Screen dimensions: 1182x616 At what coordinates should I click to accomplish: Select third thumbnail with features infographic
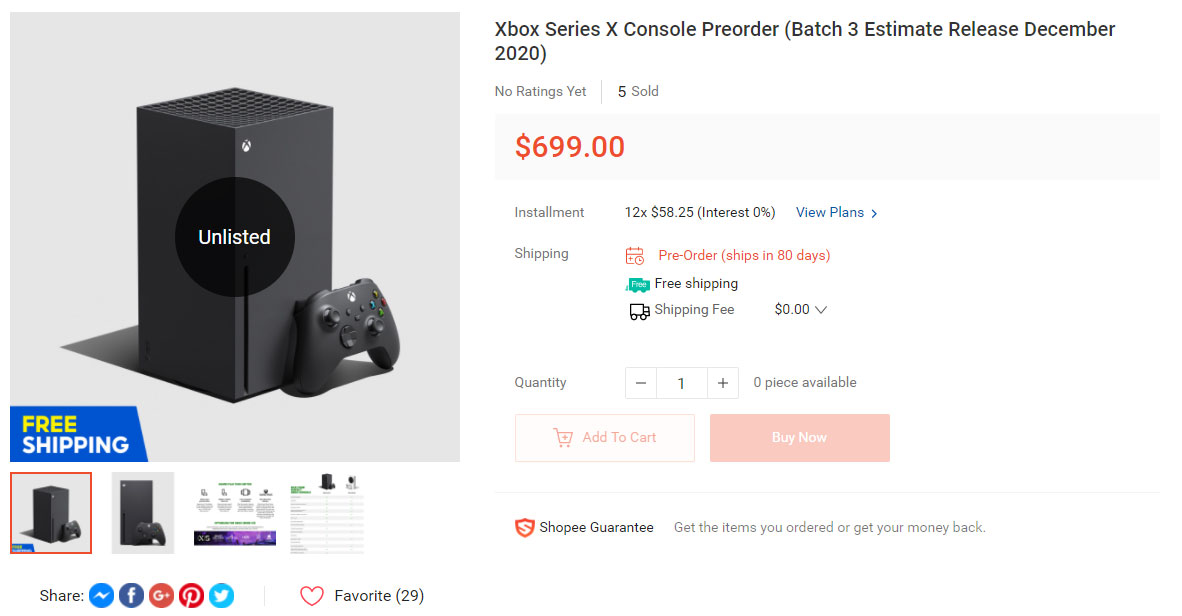235,513
